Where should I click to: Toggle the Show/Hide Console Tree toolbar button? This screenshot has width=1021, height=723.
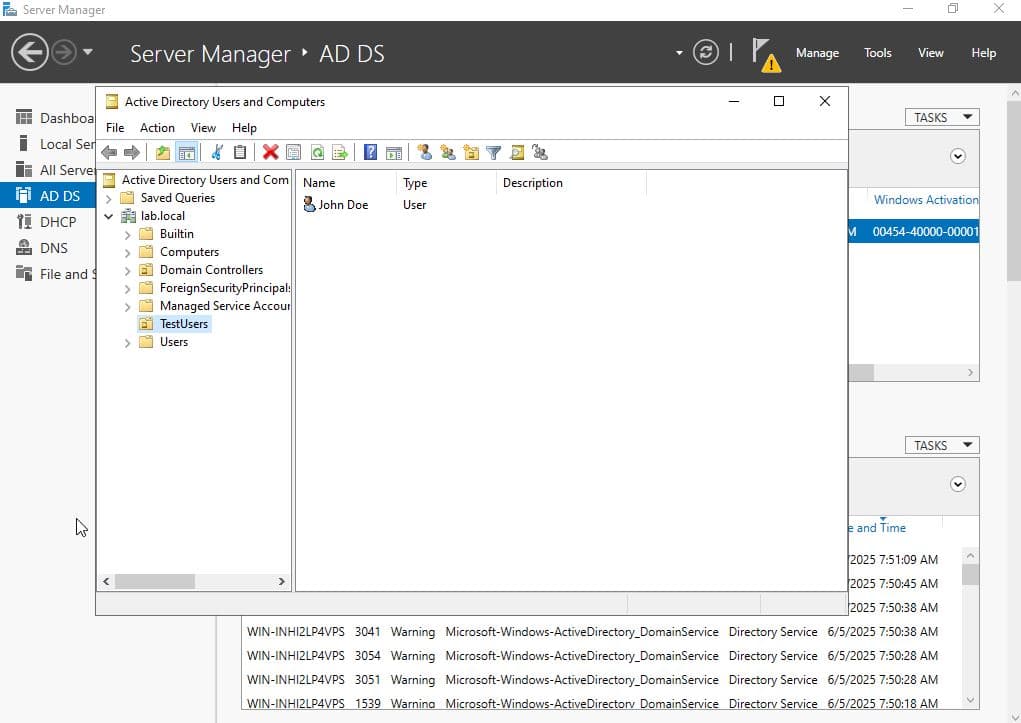185,152
